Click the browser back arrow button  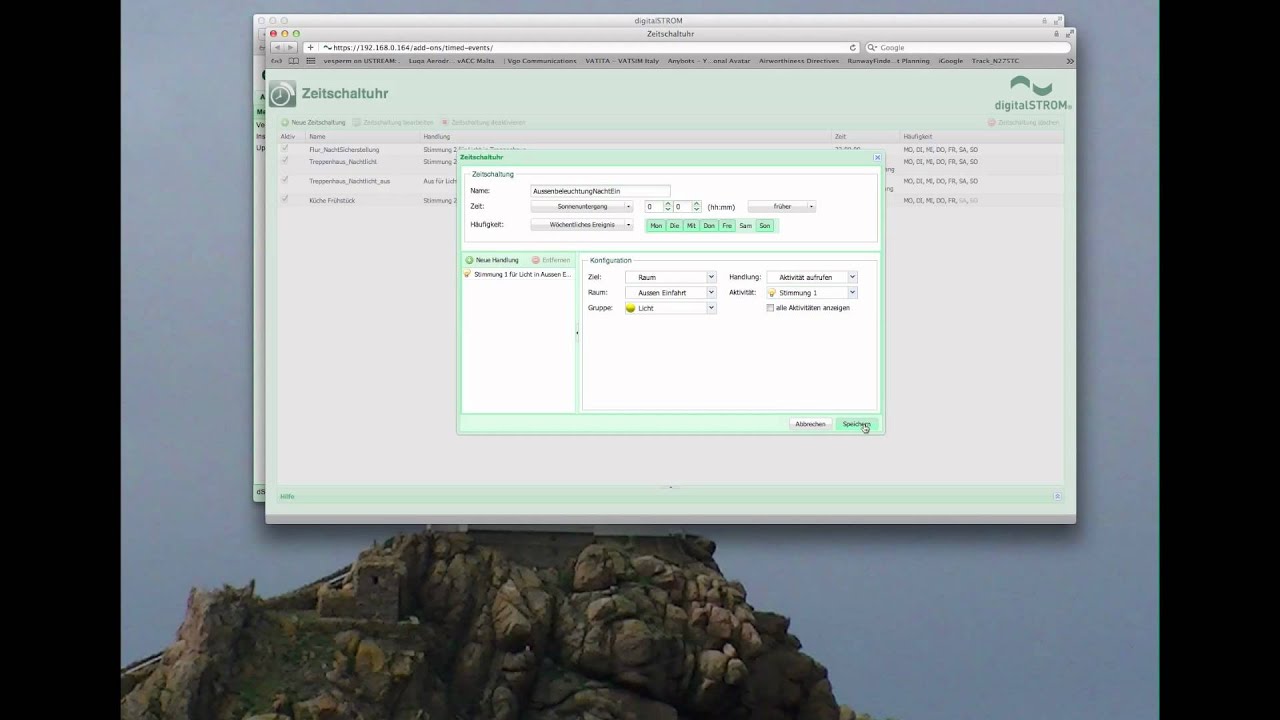(x=278, y=47)
